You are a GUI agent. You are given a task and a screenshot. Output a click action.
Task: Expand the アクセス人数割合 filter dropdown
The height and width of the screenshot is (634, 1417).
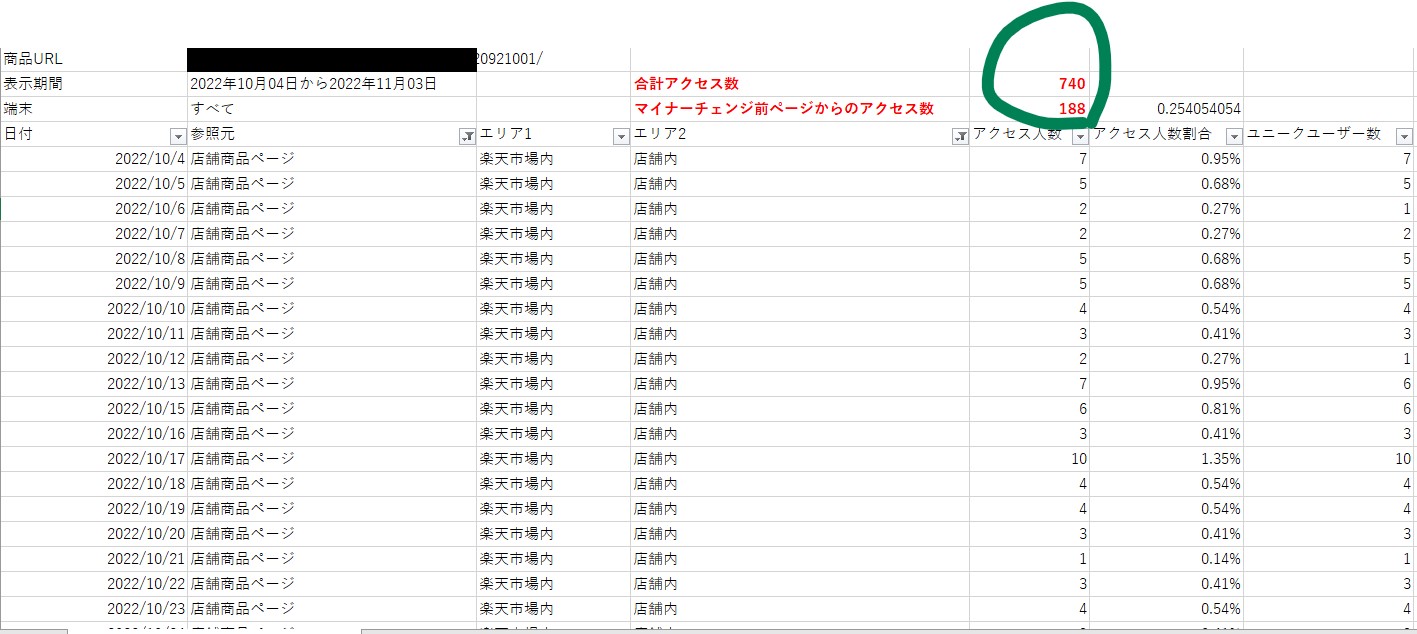coord(1233,136)
